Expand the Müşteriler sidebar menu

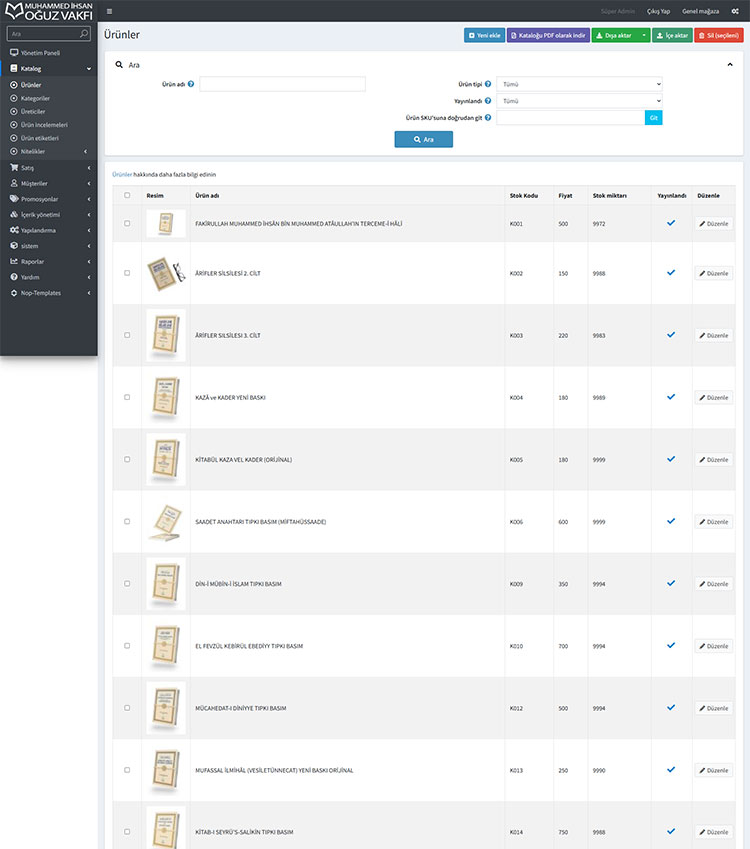49,184
